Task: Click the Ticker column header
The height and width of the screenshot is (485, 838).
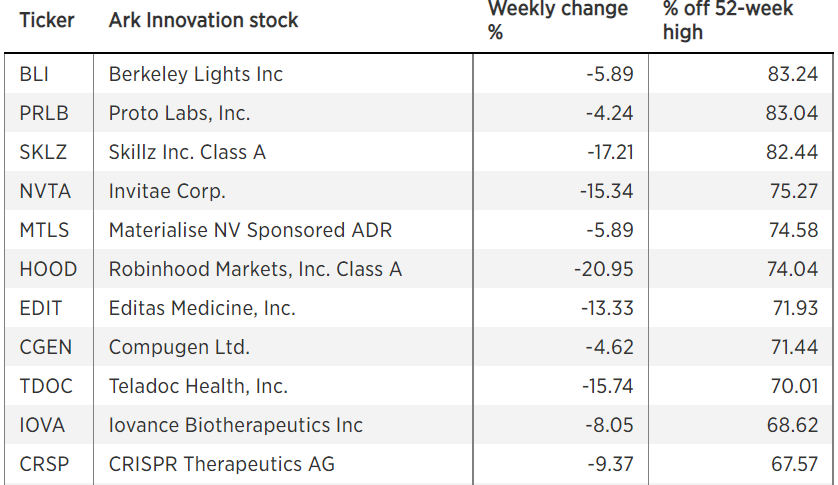Action: pyautogui.click(x=47, y=20)
